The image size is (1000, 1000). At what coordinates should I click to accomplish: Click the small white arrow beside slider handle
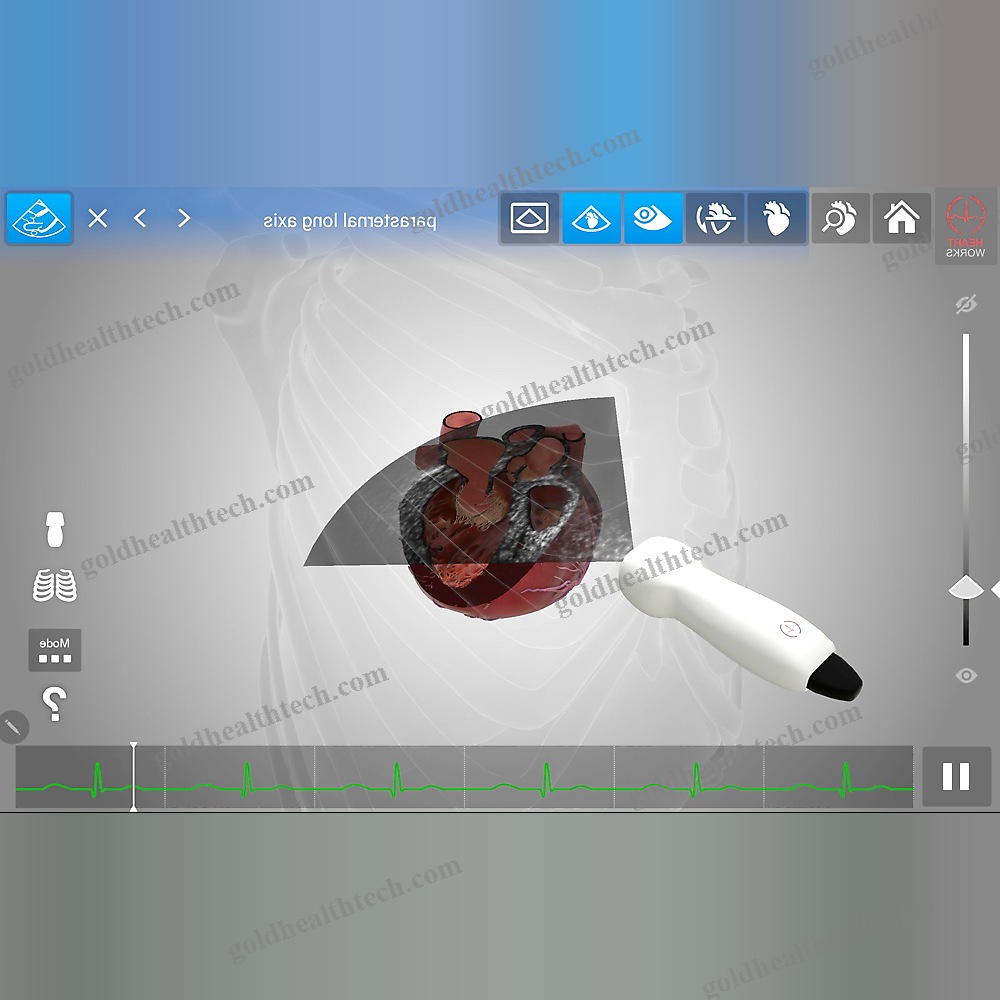point(995,590)
